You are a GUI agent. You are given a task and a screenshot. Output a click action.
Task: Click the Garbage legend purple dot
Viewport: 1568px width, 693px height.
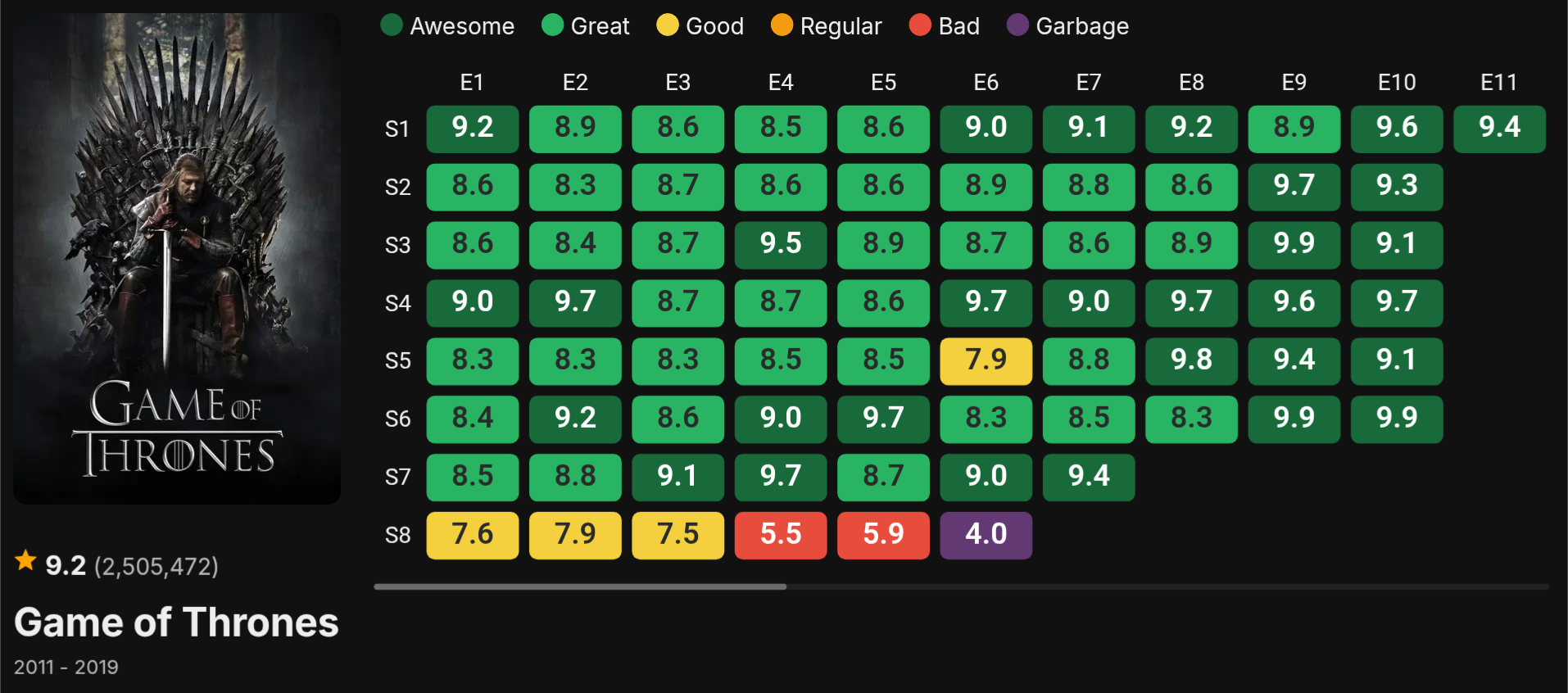point(1017,25)
